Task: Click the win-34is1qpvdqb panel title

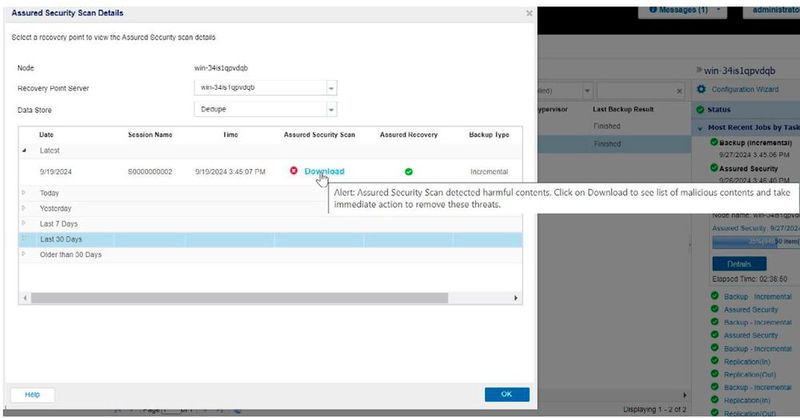Action: point(739,70)
